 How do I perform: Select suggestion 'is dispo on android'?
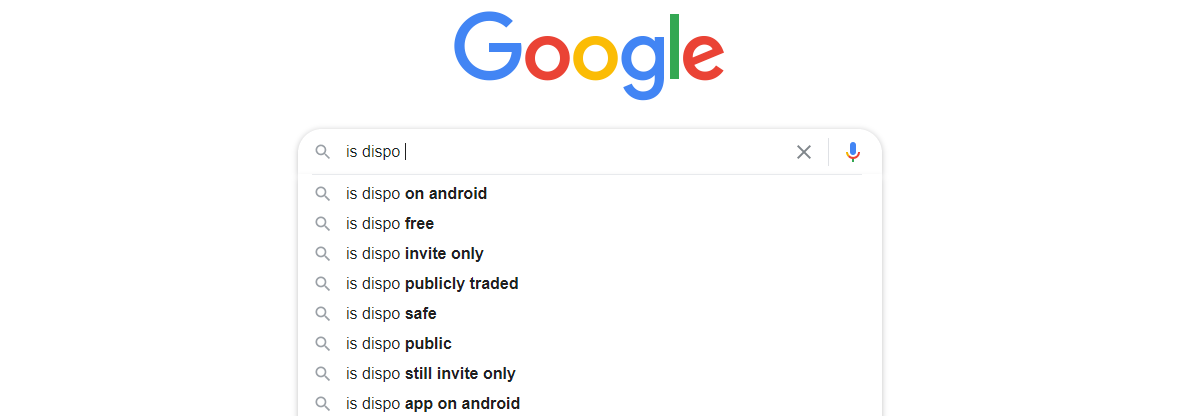coord(590,194)
